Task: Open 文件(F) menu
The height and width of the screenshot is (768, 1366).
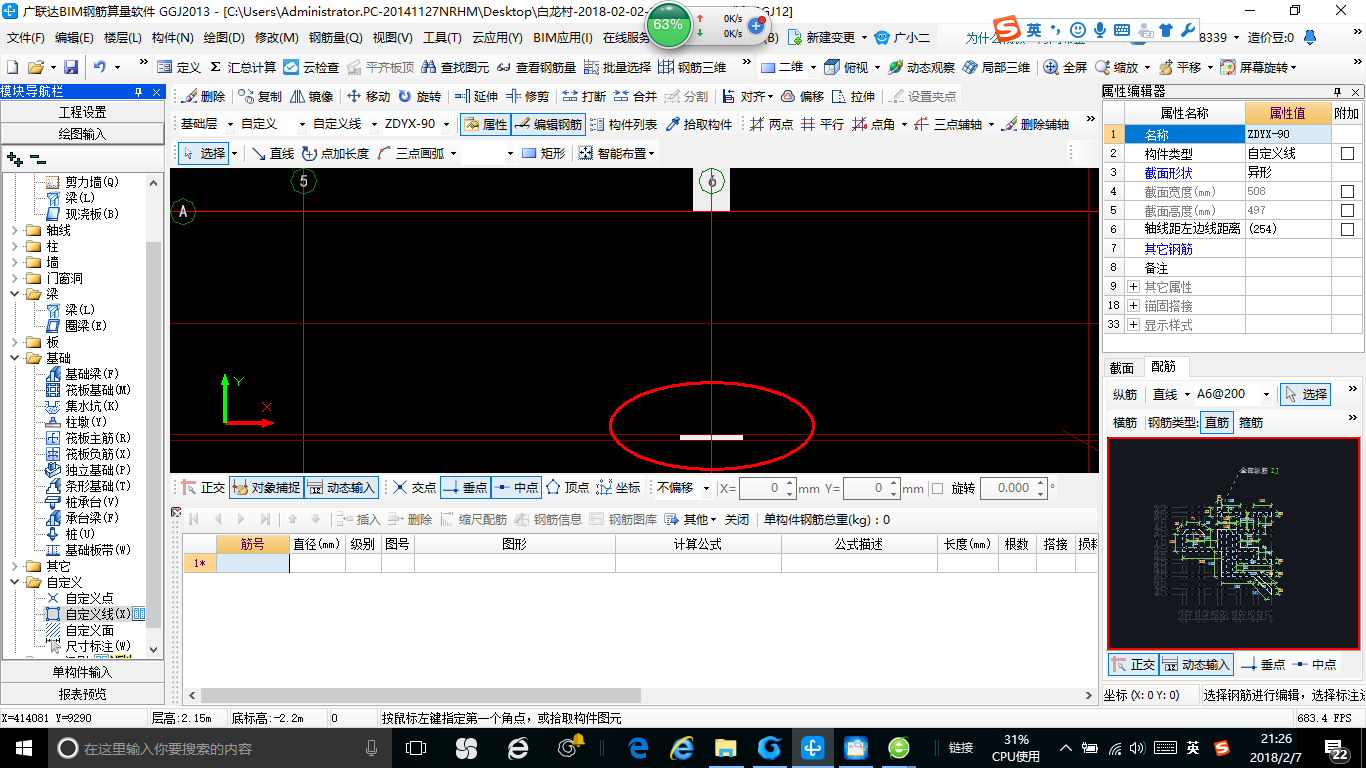Action: pyautogui.click(x=26, y=38)
